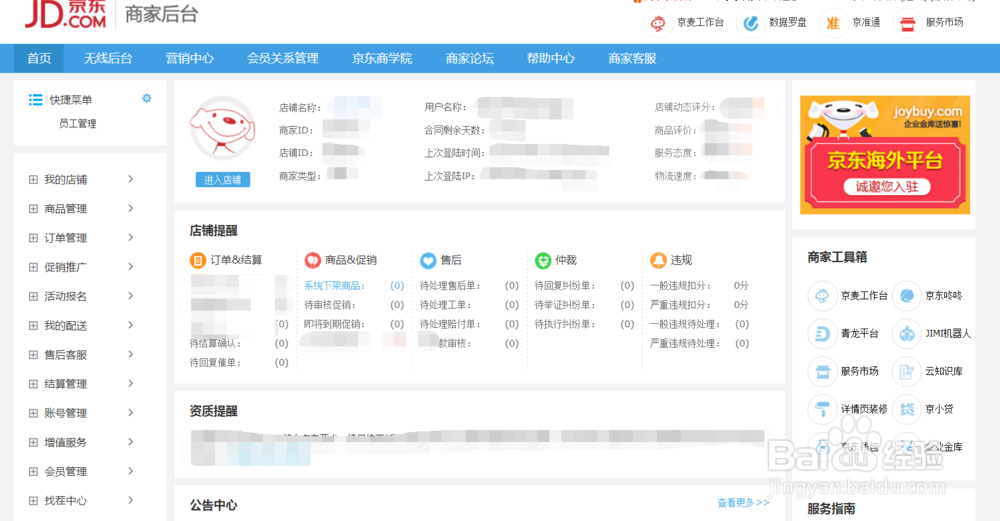This screenshot has height=521, width=1000.
Task: Click the 订单&结算 orange icon
Action: [x=198, y=260]
